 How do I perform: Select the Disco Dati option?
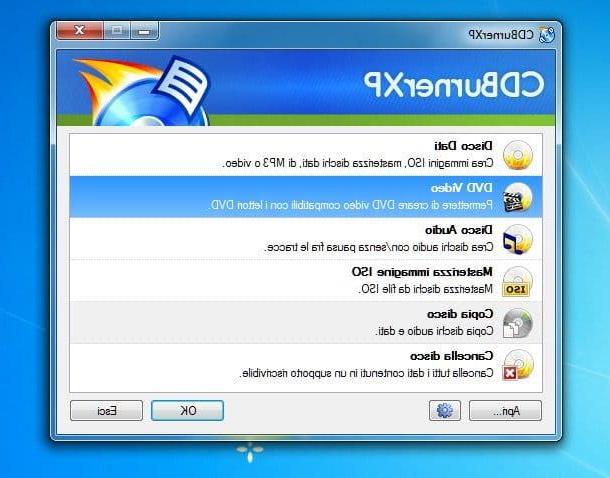tap(306, 155)
